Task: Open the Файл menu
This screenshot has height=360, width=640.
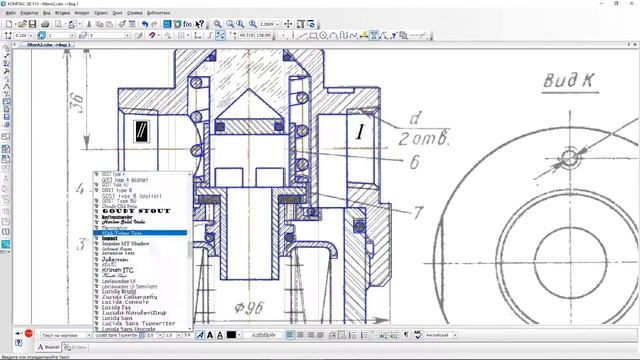Action: point(11,13)
